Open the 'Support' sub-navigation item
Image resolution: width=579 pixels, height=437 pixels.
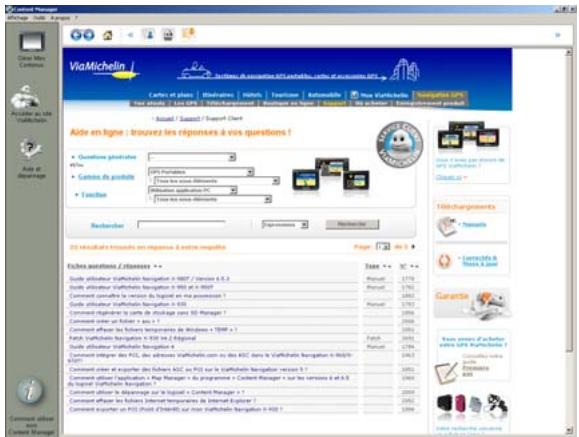click(x=334, y=103)
